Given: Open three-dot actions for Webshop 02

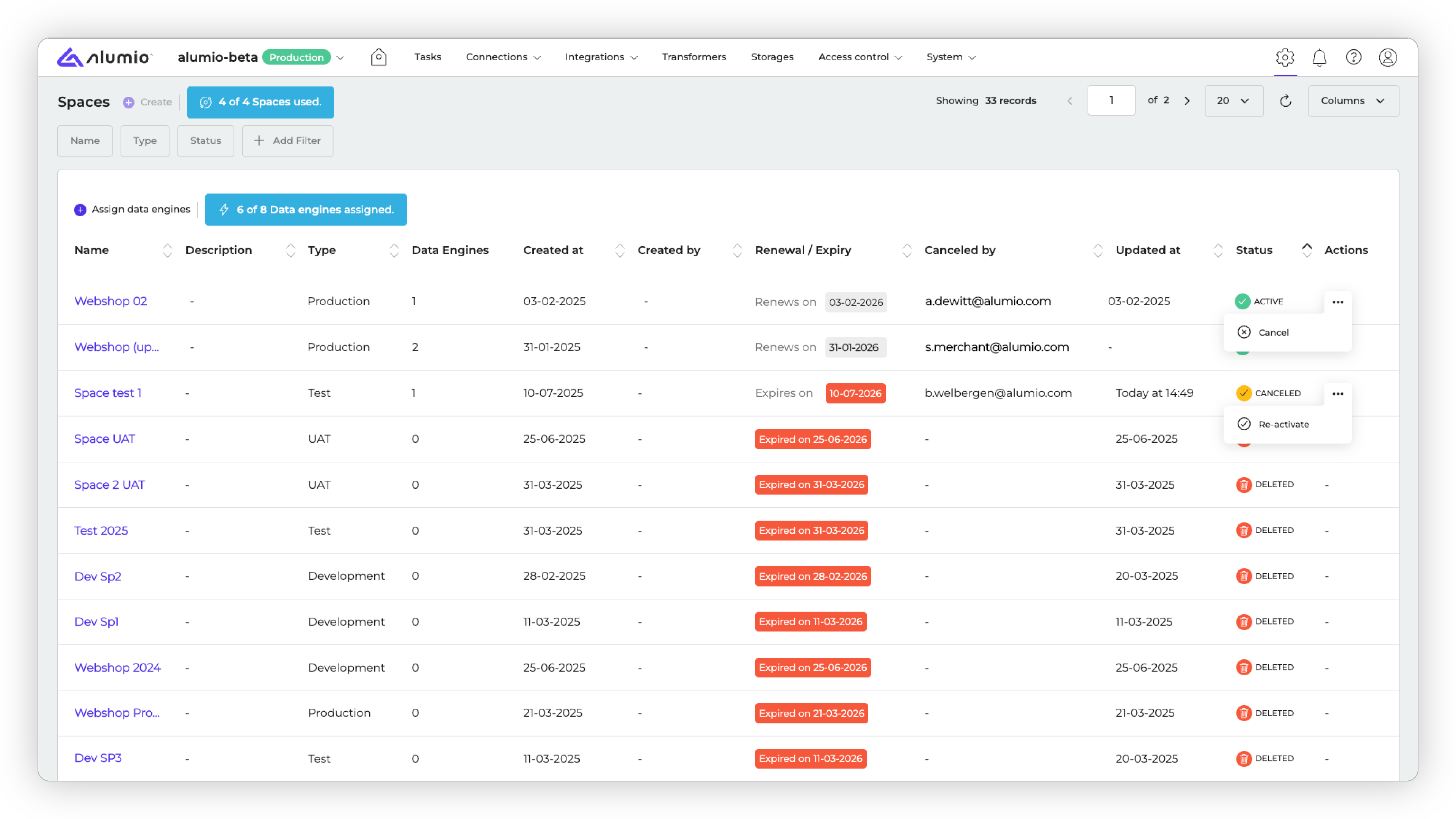Looking at the screenshot, I should 1337,302.
